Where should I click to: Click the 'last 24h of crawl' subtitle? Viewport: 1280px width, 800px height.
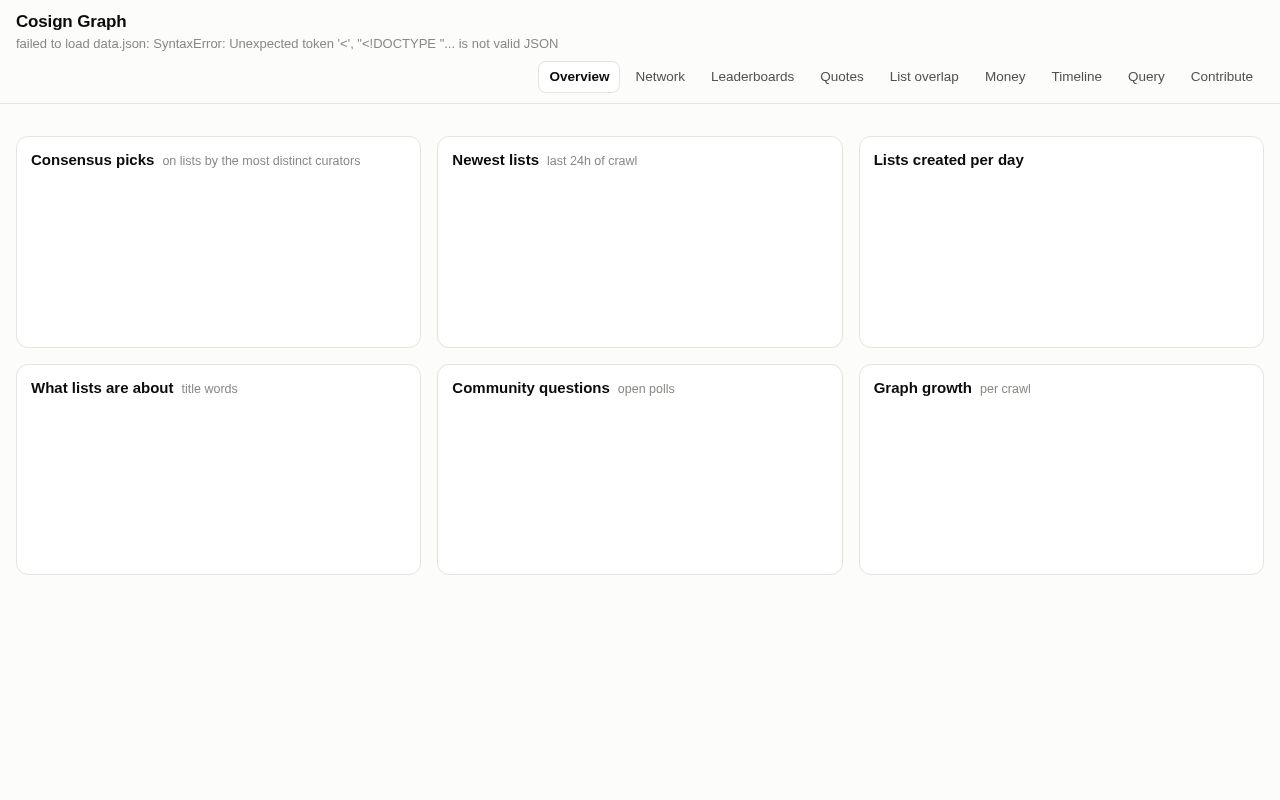592,161
